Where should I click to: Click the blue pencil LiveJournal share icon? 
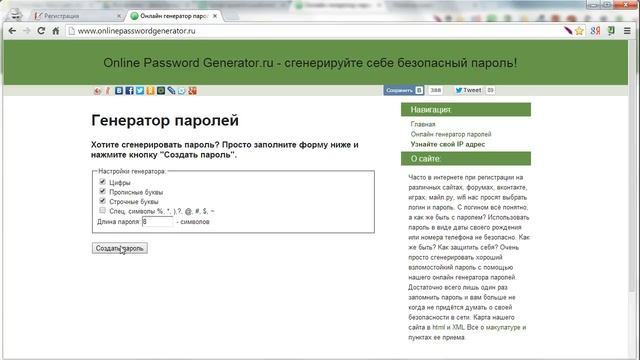point(171,91)
